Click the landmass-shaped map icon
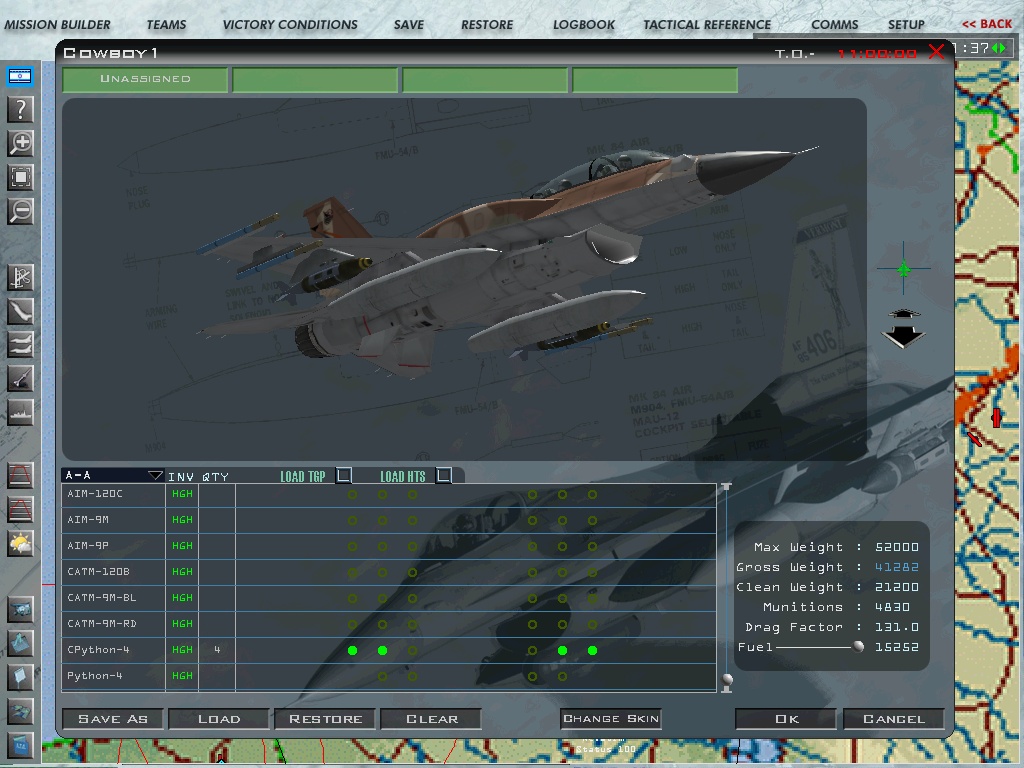 (x=20, y=312)
